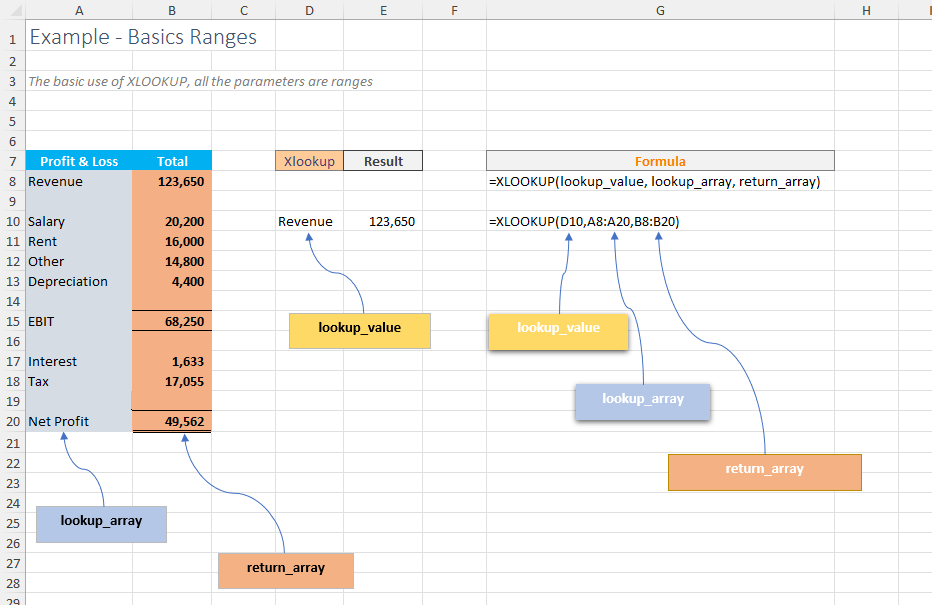Select the yellow lookup_value box with black text
The width and height of the screenshot is (932, 605).
[360, 331]
